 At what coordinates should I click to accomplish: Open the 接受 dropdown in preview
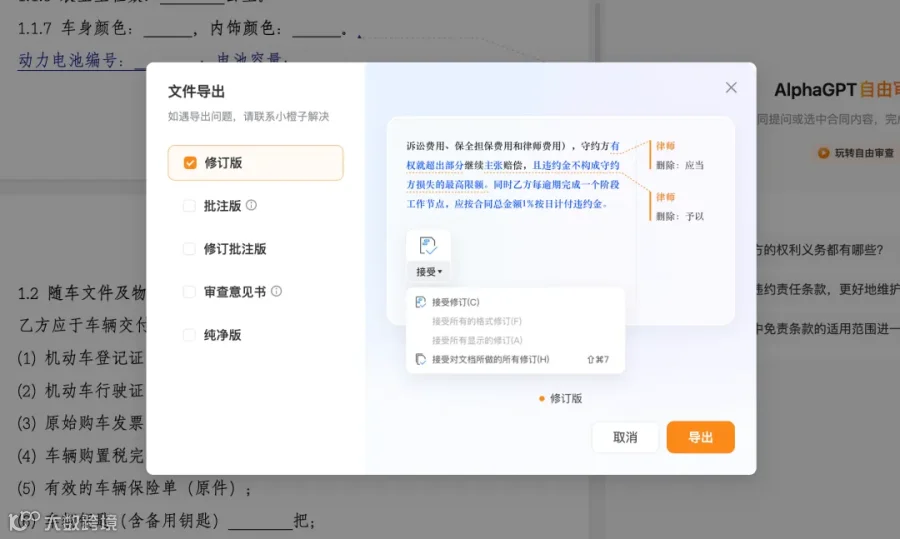(x=429, y=272)
